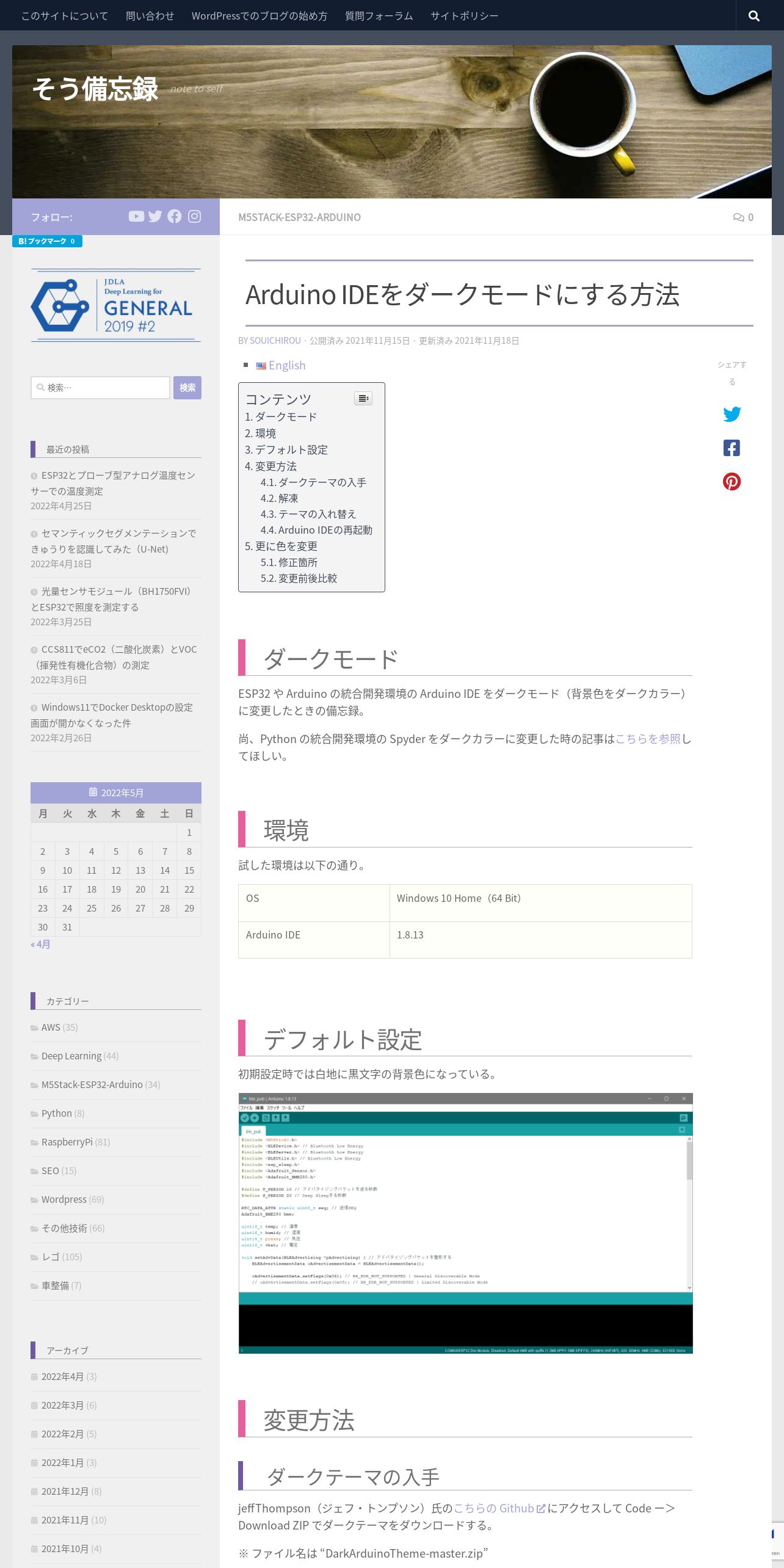Open SEO category

50,1171
